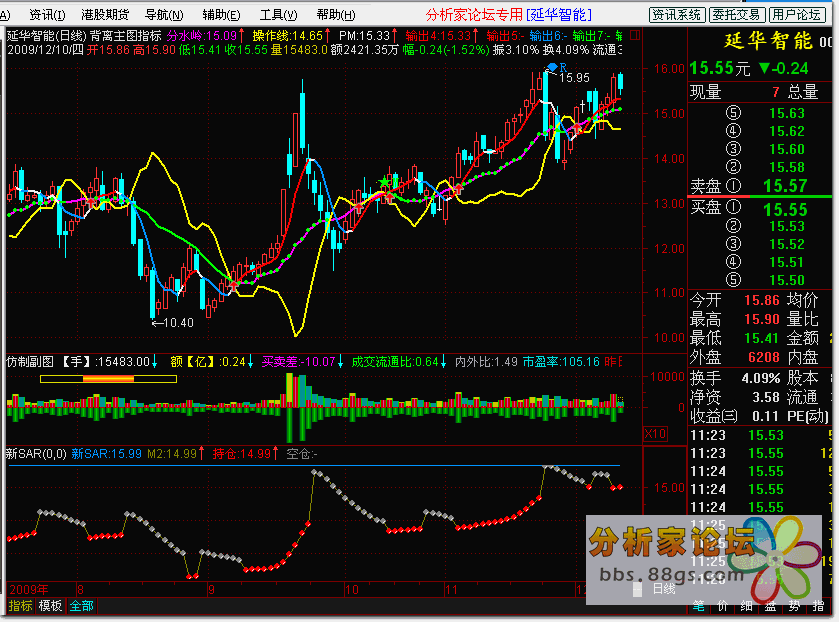Click sell level ④ price 15.62
The image size is (839, 622).
coord(787,131)
